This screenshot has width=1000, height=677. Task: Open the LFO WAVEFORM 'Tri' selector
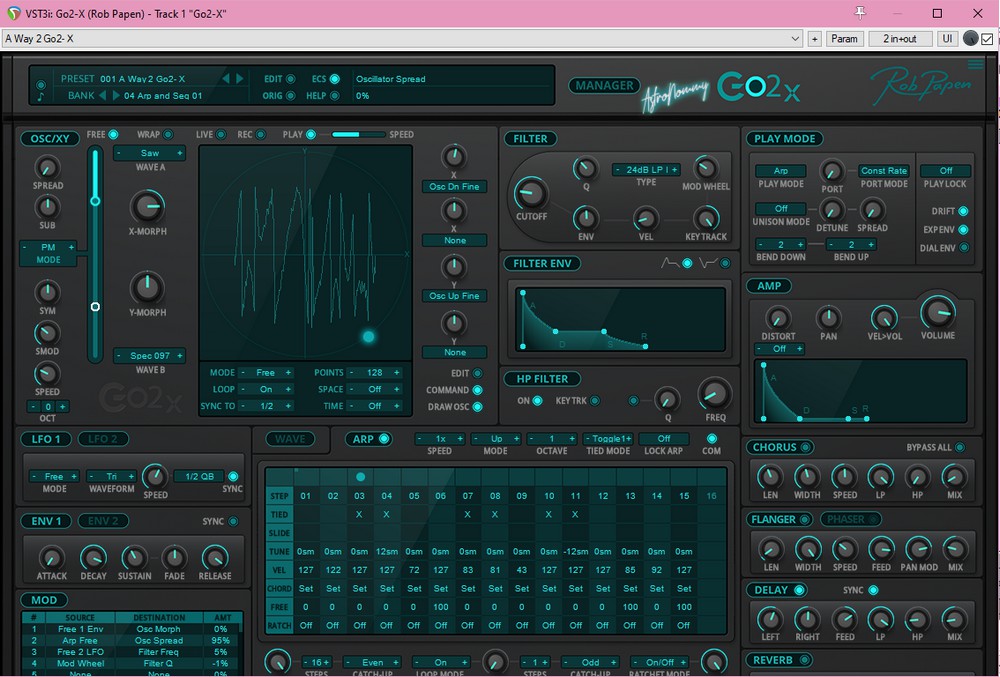point(112,476)
